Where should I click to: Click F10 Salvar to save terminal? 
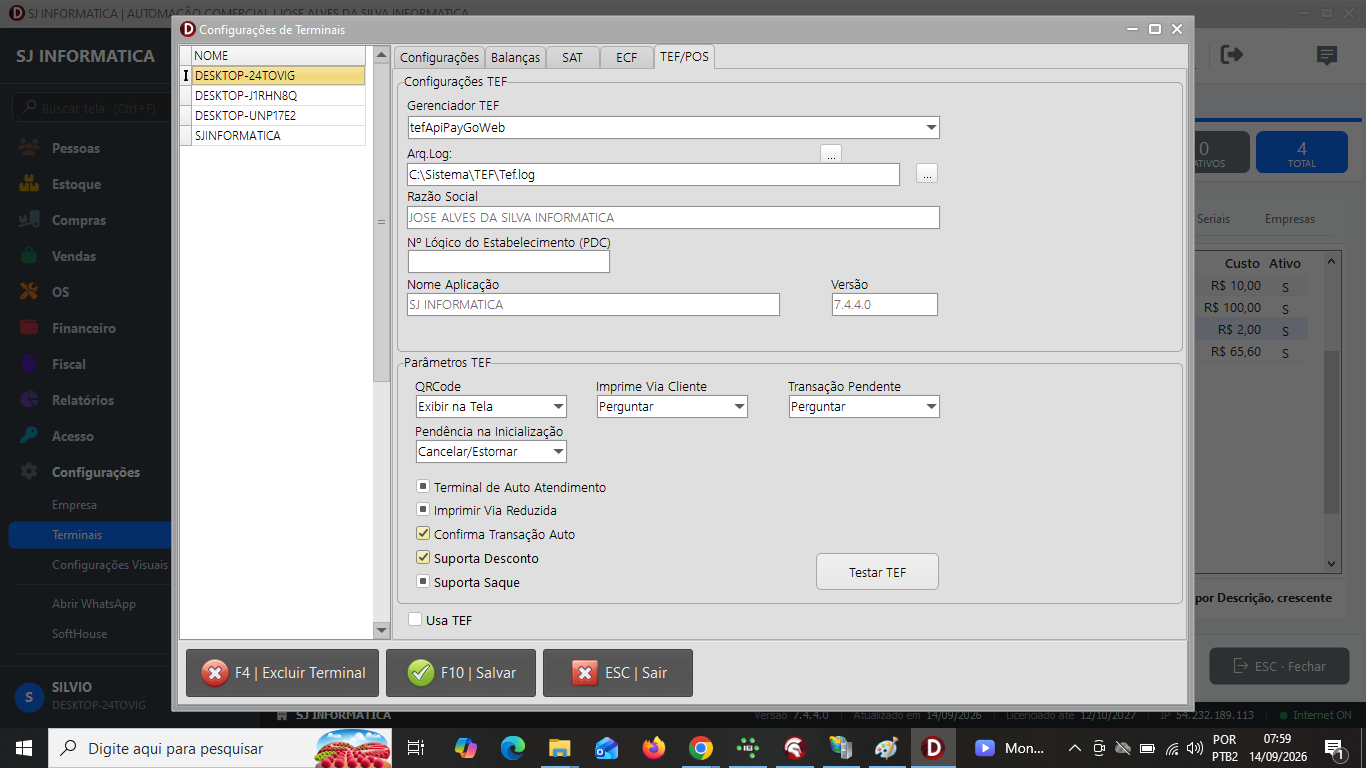[x=461, y=673]
